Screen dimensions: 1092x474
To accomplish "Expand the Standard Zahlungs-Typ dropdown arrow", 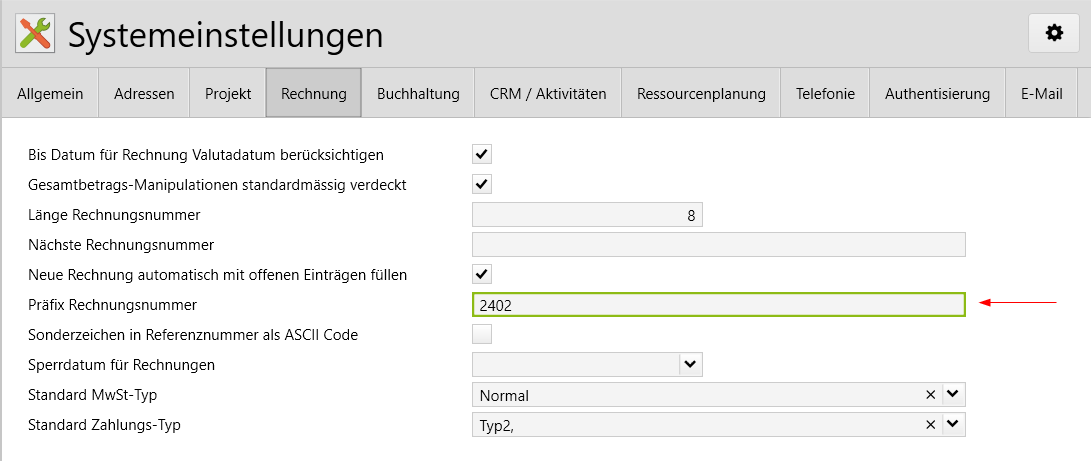I will [x=953, y=425].
